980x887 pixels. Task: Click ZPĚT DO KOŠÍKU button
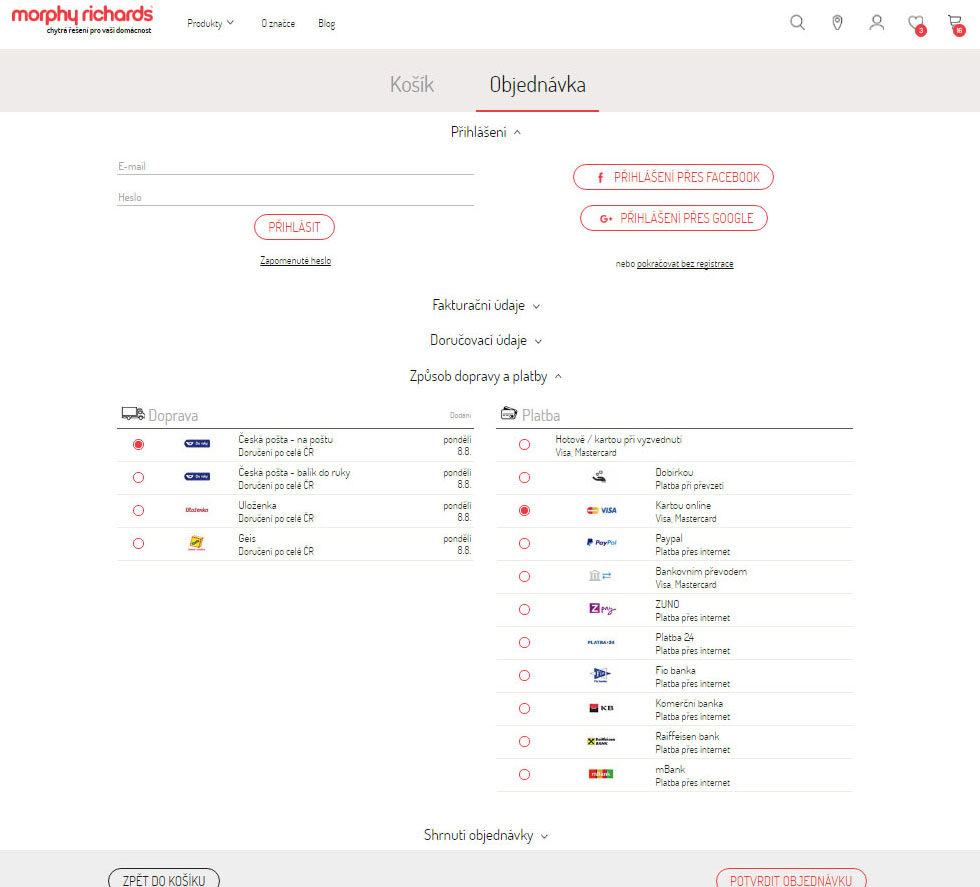tap(164, 879)
